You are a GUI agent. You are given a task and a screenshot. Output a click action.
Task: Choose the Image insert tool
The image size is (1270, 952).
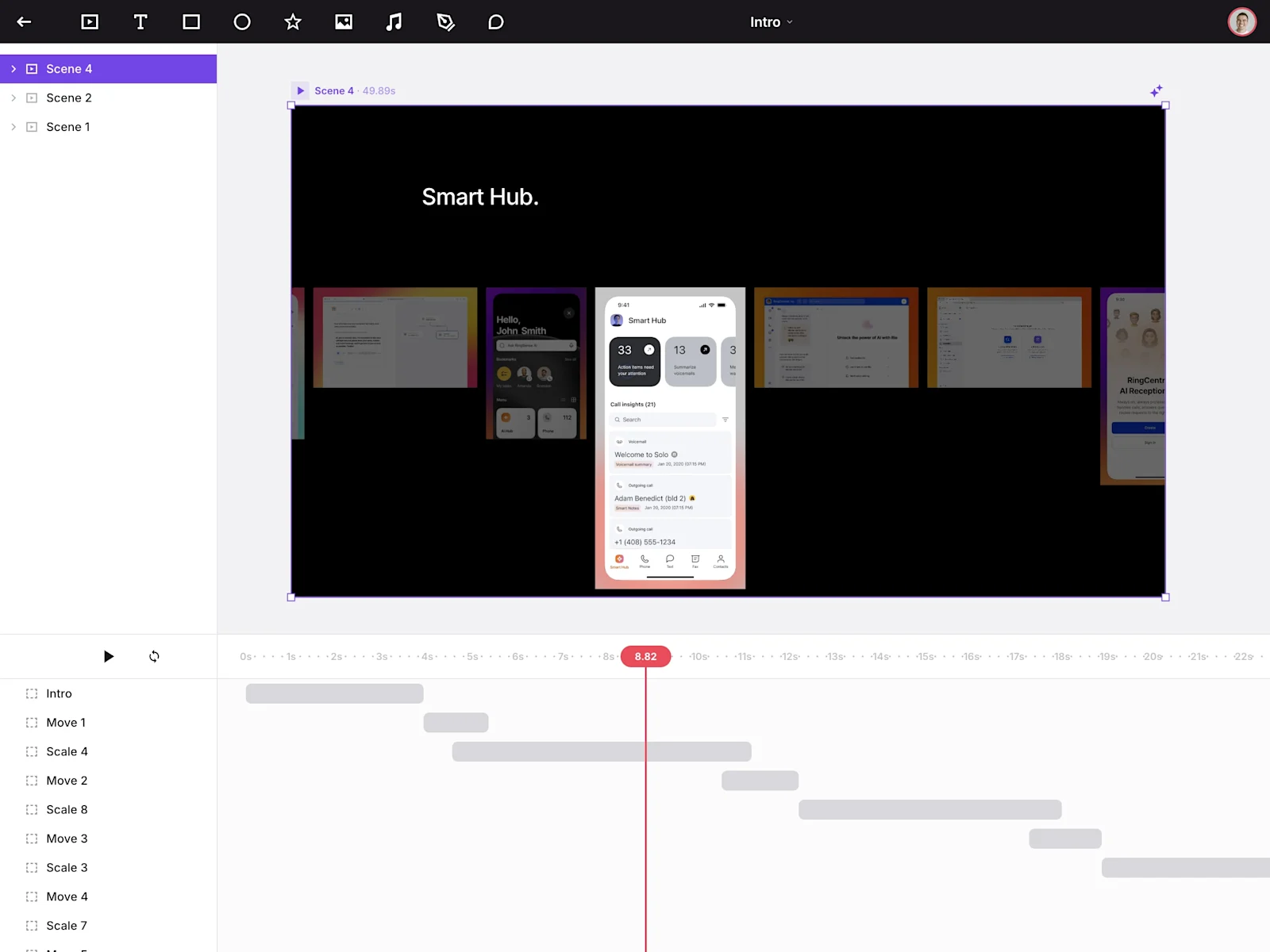(344, 22)
